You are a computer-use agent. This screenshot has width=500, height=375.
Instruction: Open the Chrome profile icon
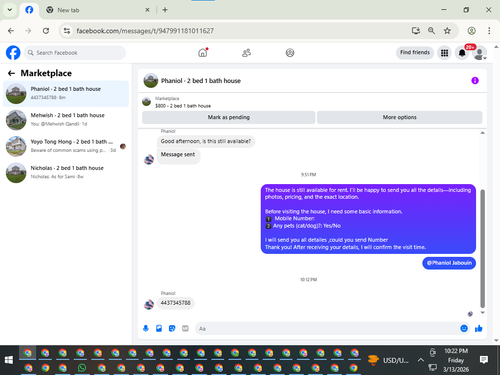(x=471, y=31)
